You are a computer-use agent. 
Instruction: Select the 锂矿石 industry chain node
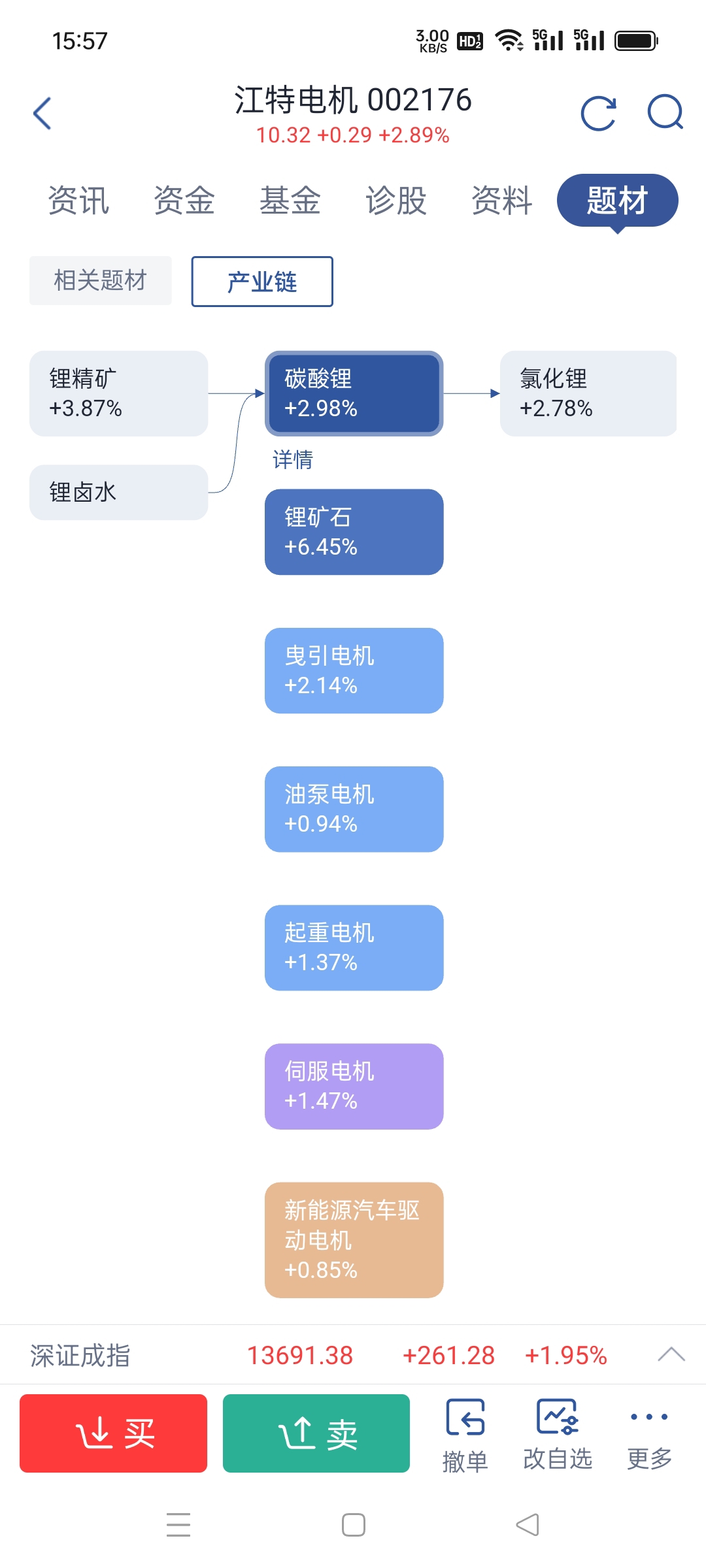pyautogui.click(x=354, y=532)
